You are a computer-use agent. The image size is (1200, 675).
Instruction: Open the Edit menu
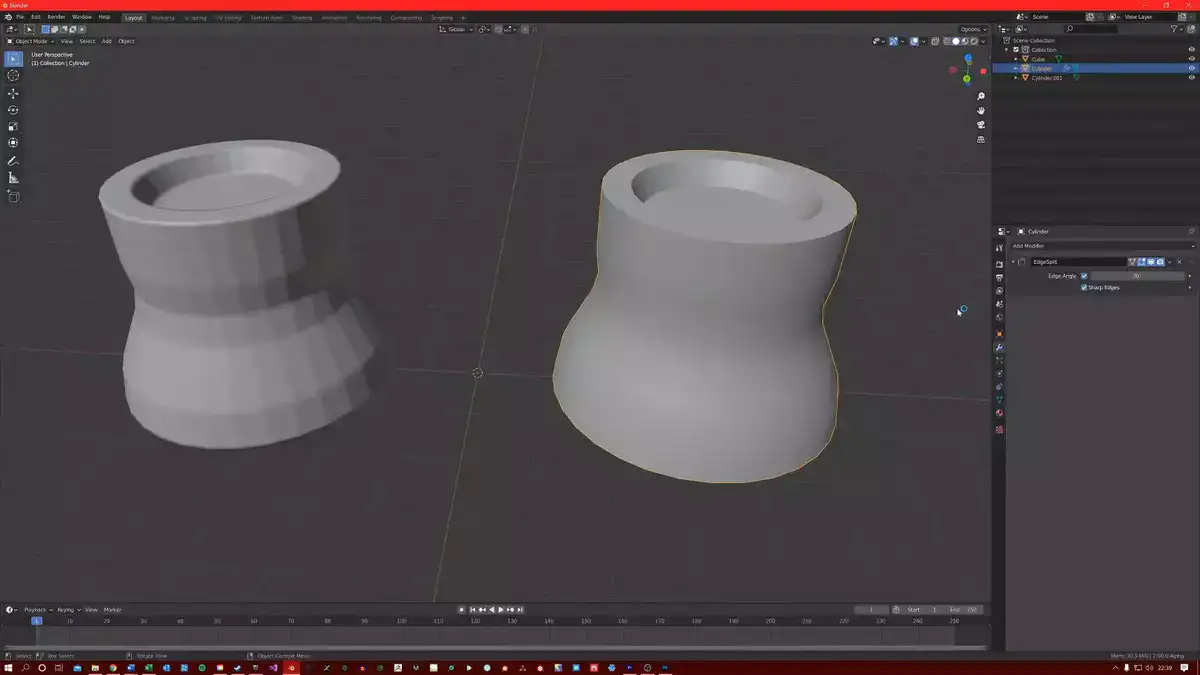36,17
